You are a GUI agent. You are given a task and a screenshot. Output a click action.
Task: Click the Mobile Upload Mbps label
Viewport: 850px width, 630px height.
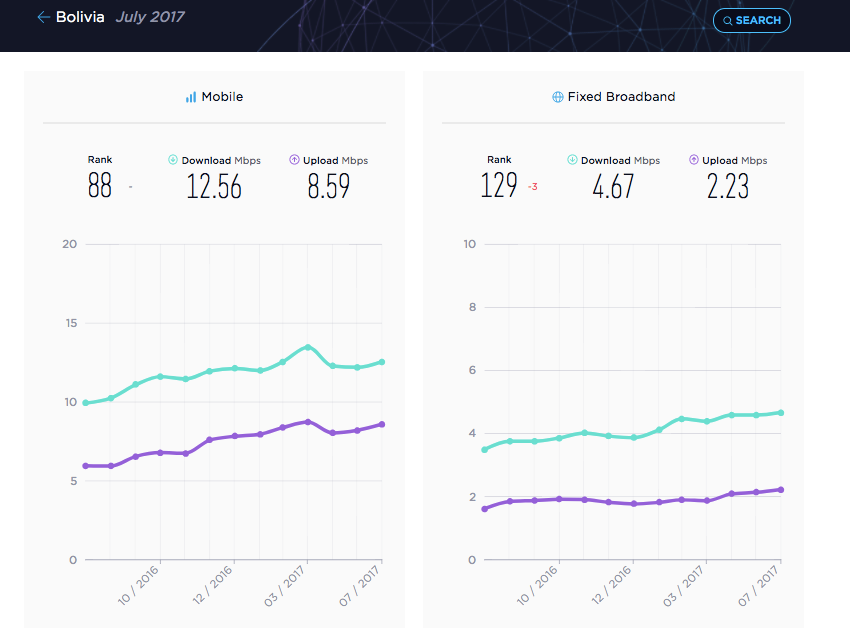coord(336,160)
